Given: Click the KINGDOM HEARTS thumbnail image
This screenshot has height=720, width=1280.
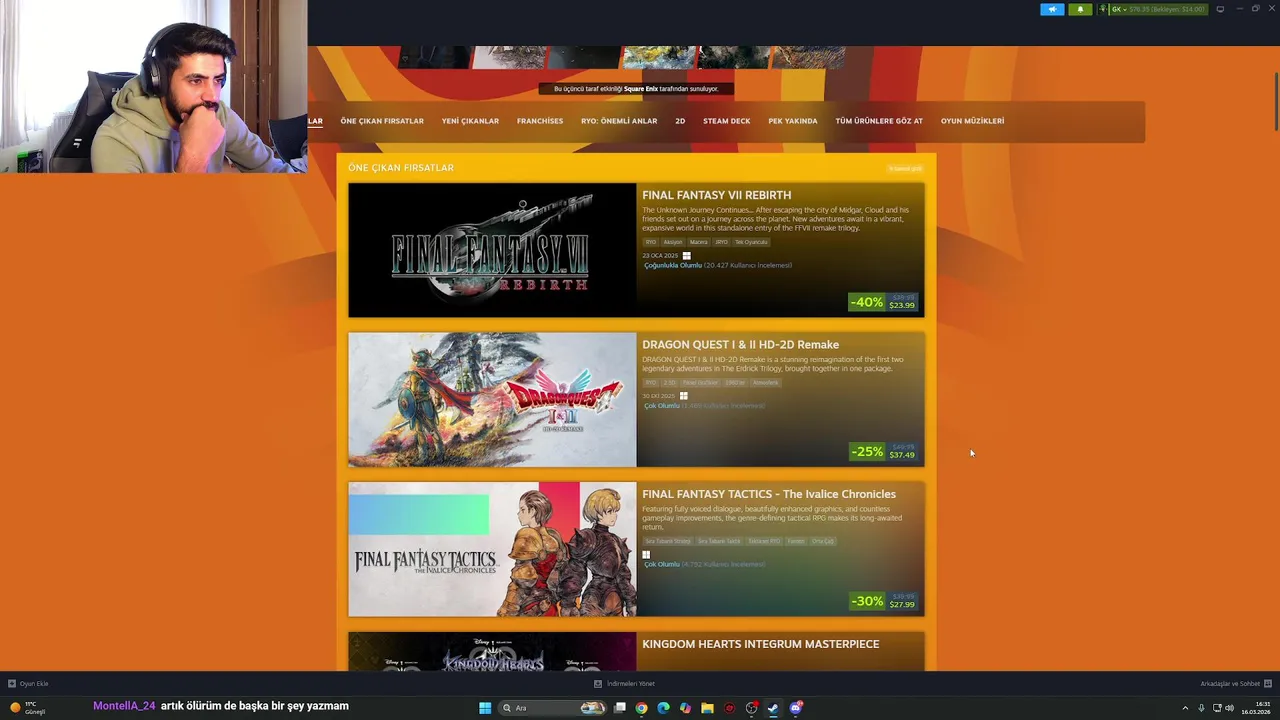Looking at the screenshot, I should point(492,651).
